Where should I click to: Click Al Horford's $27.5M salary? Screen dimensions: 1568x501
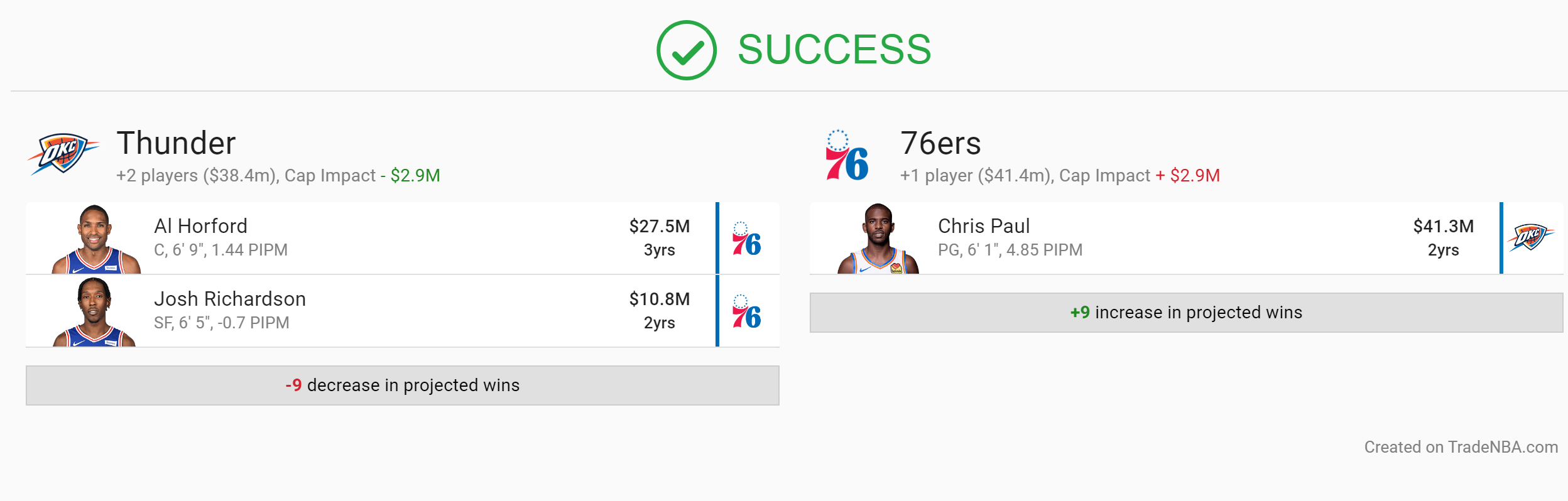[660, 226]
